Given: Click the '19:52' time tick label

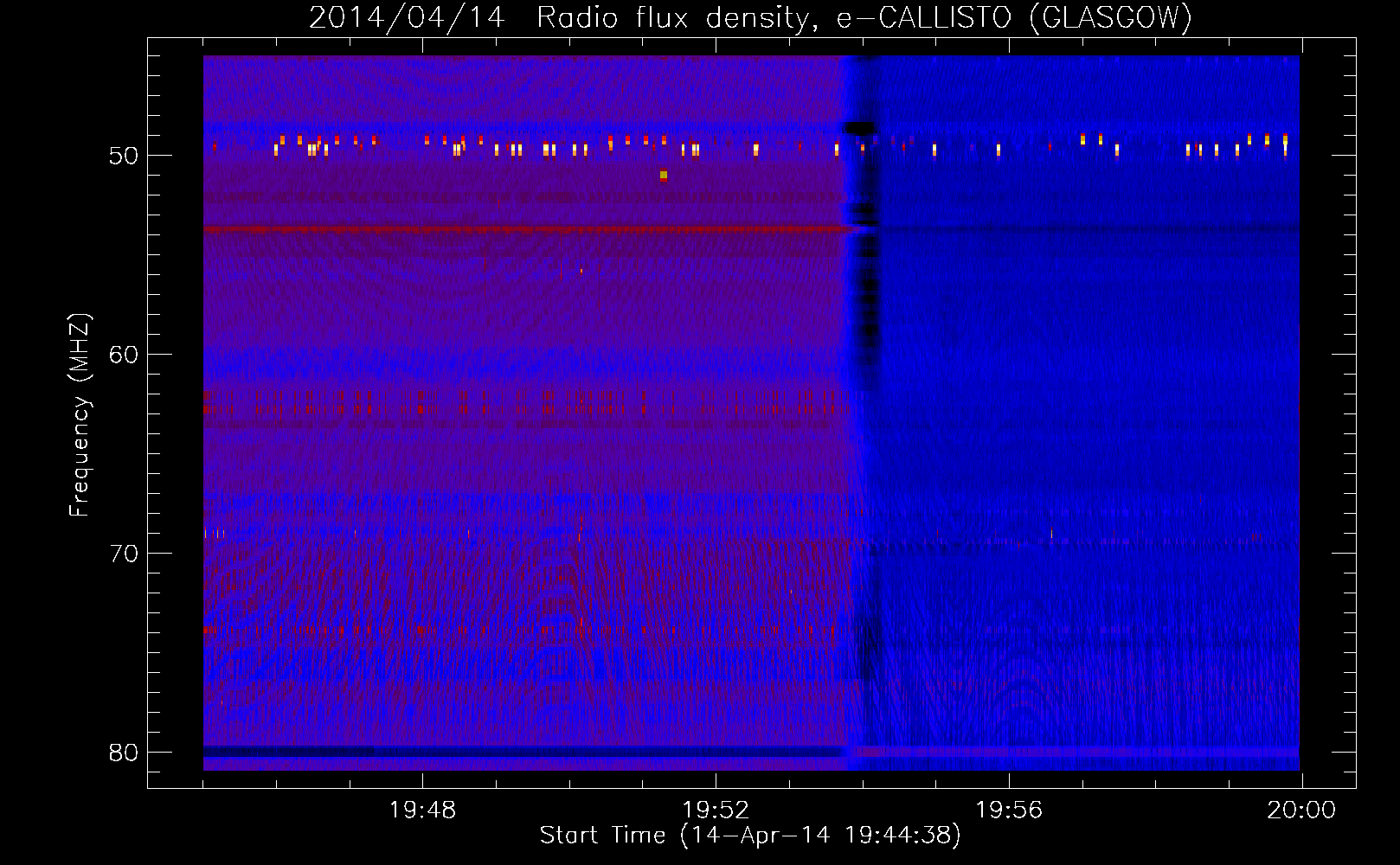Looking at the screenshot, I should pos(716,811).
